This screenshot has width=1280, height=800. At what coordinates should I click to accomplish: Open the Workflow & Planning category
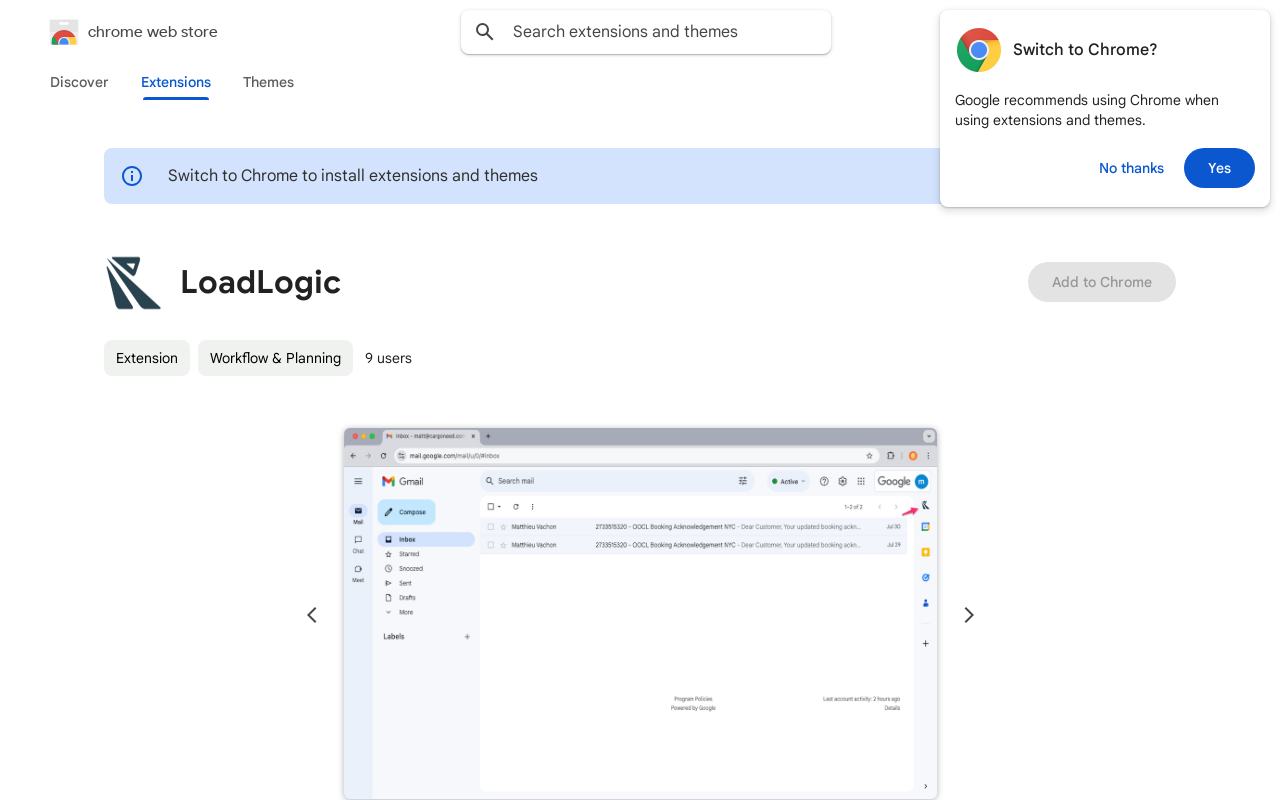click(275, 358)
